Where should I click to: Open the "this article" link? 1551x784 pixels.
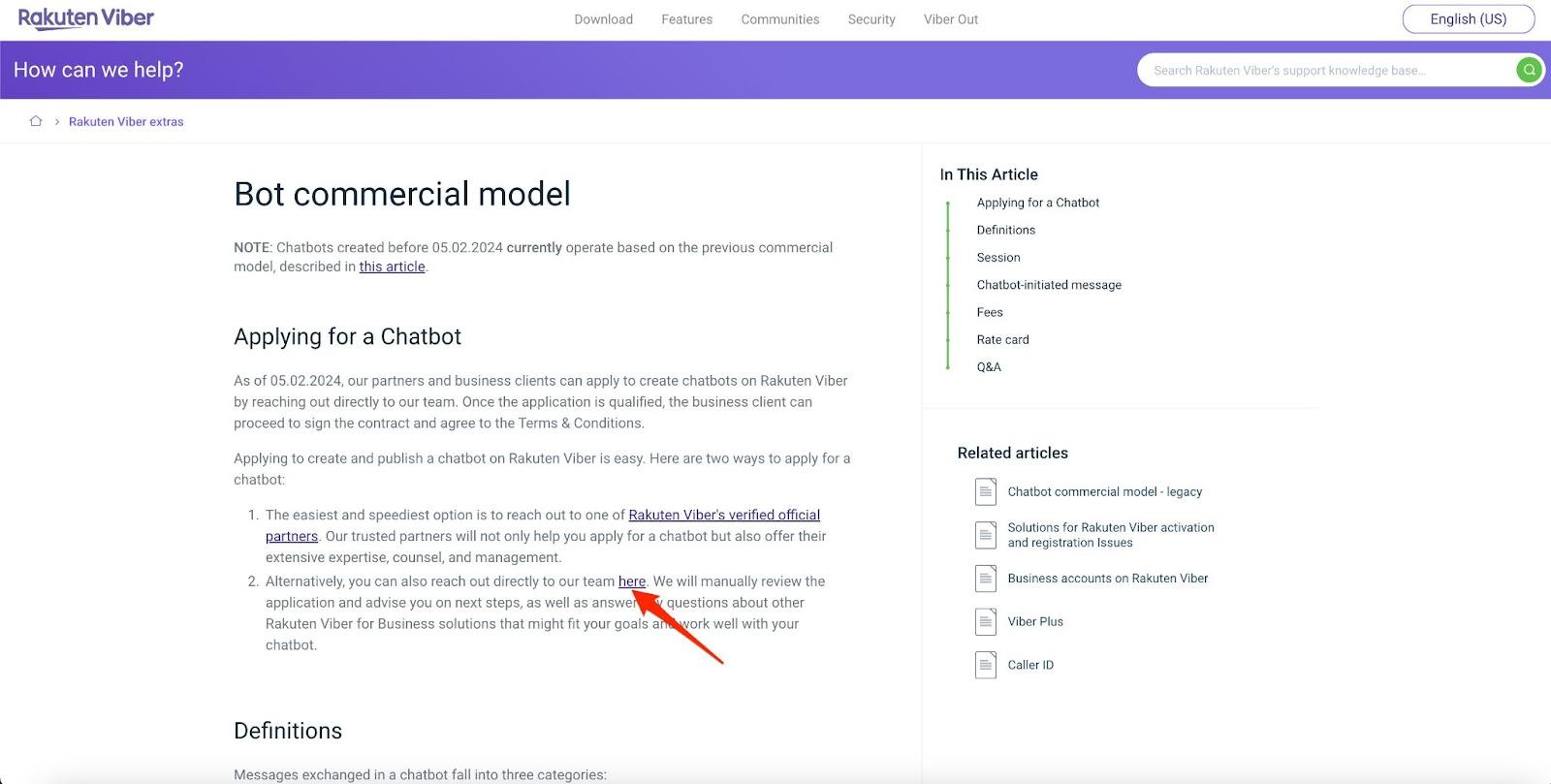point(392,267)
